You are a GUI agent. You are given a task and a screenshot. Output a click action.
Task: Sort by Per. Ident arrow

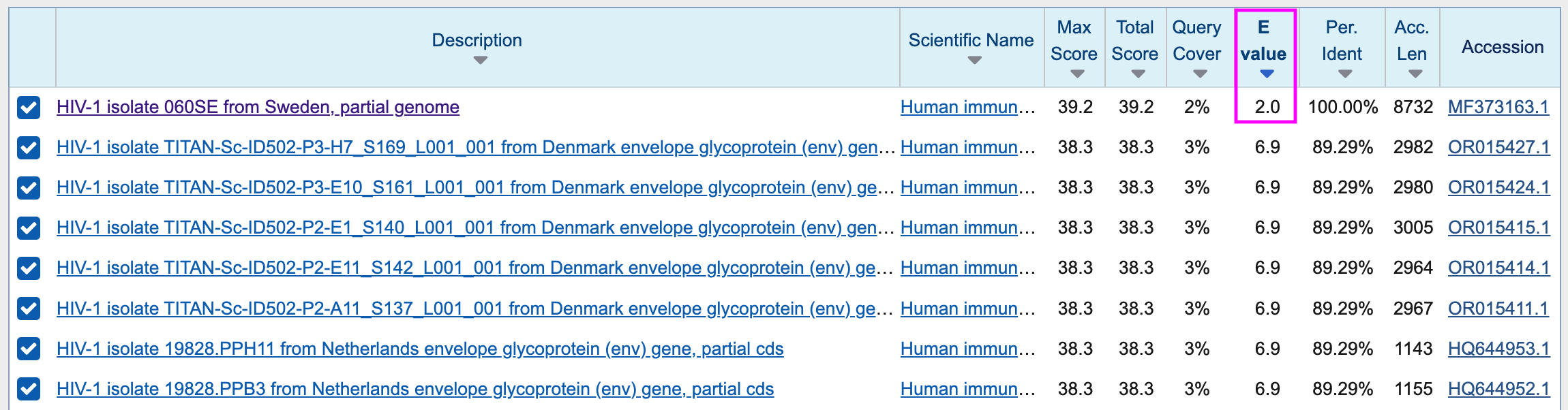(1344, 74)
